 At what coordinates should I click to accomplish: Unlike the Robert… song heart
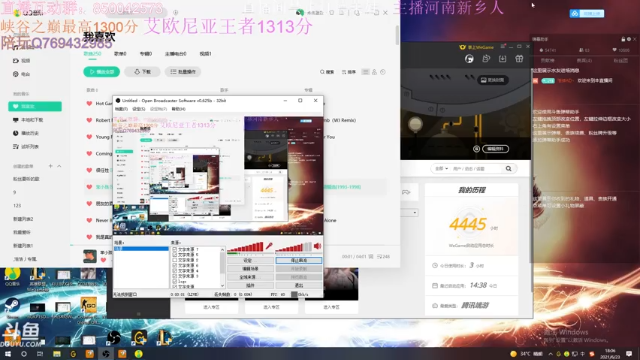pos(89,120)
